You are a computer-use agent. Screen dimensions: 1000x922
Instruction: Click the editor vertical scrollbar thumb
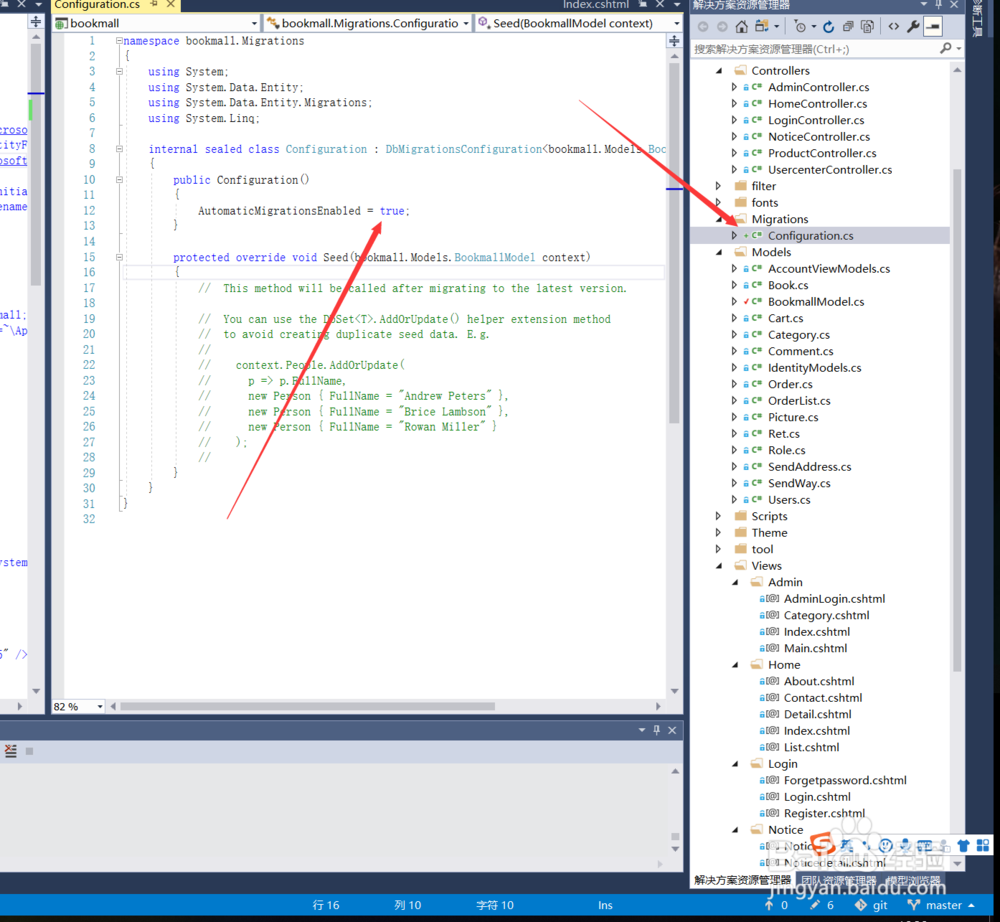[674, 242]
